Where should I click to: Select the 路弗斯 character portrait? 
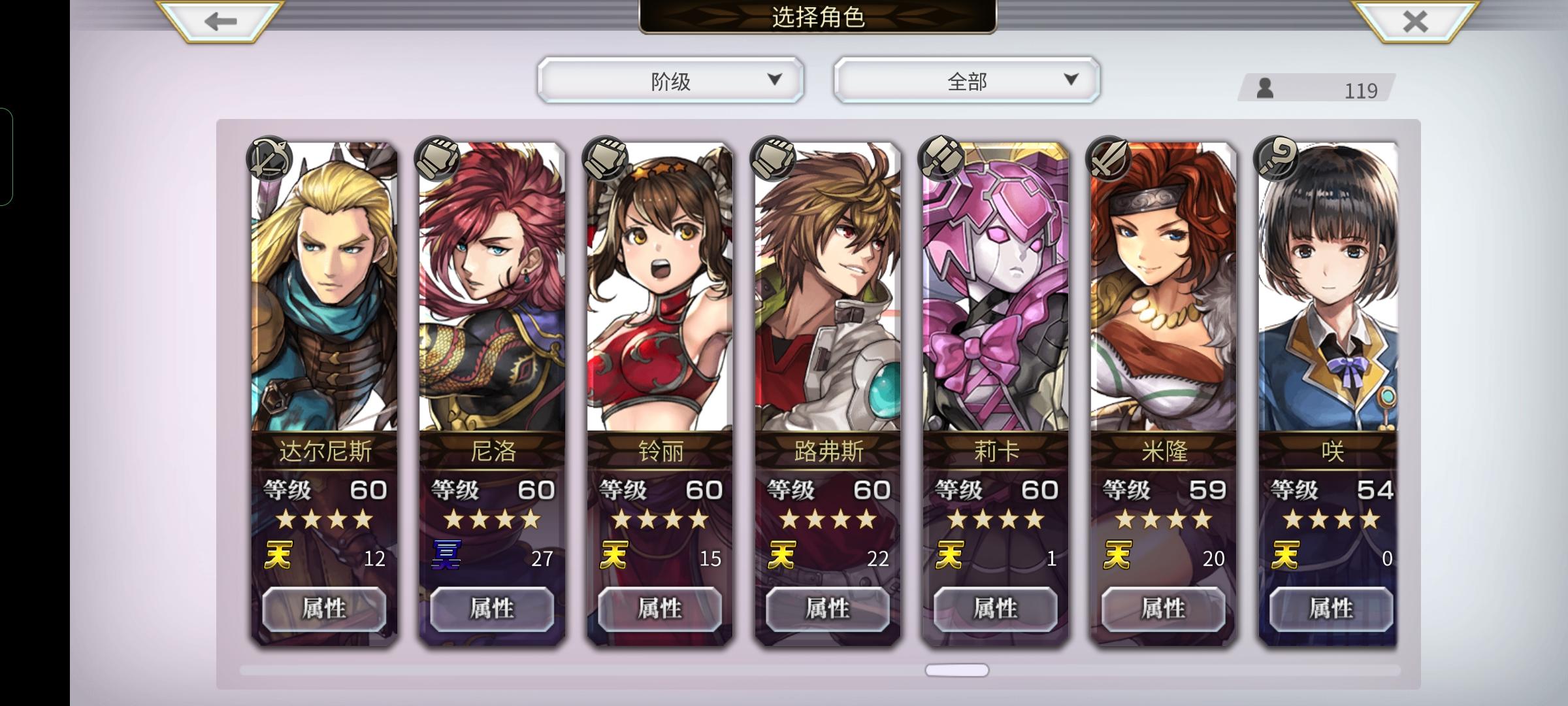[x=828, y=286]
